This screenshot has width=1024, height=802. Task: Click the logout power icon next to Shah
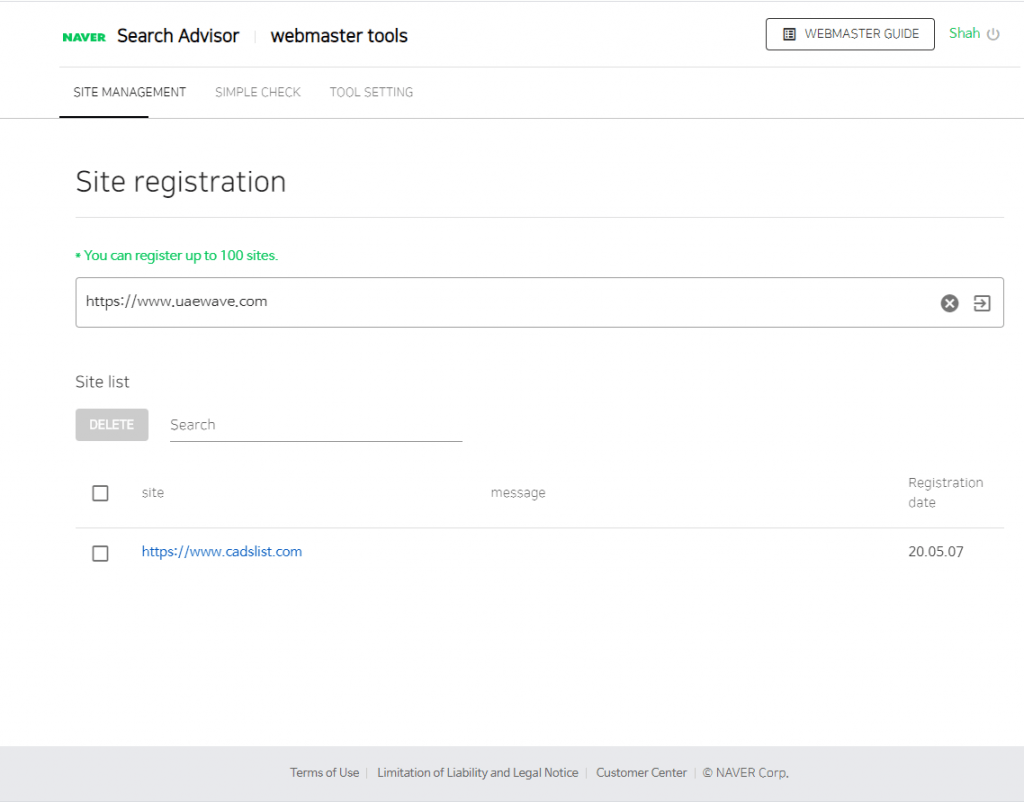(993, 34)
